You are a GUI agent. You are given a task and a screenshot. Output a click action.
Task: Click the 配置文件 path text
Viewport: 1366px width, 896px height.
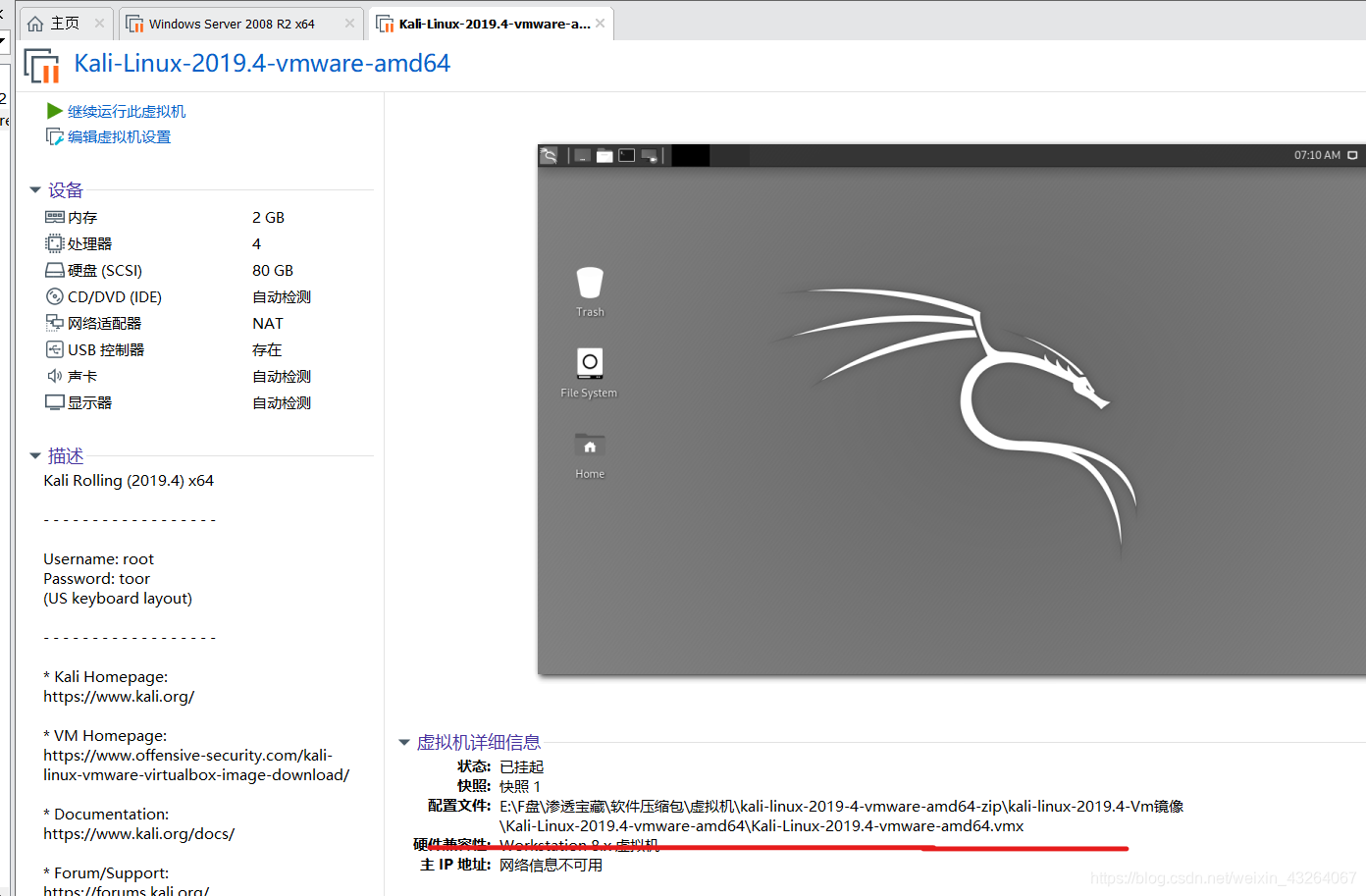coord(842,816)
